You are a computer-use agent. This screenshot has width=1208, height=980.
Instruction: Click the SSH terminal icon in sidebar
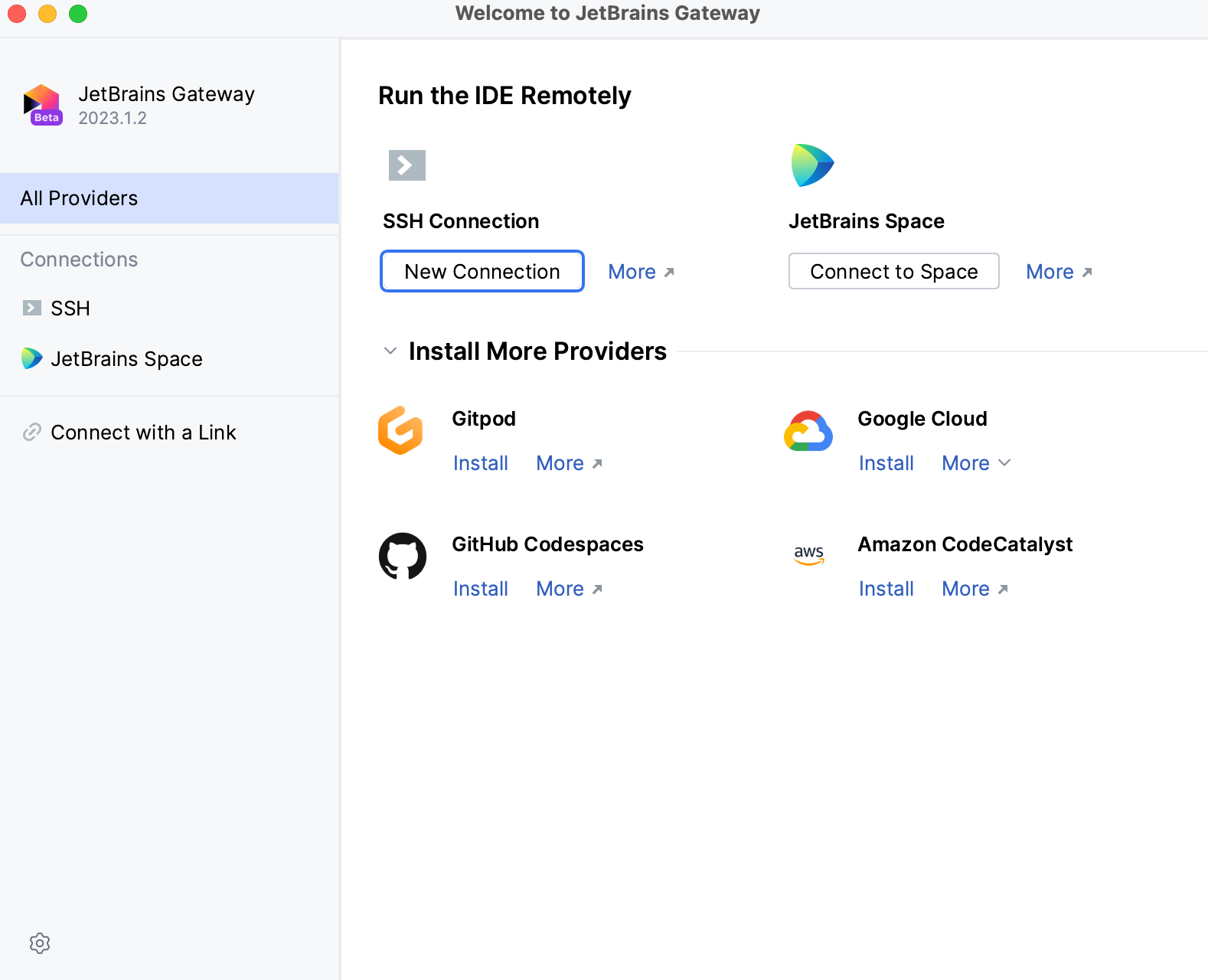32,308
